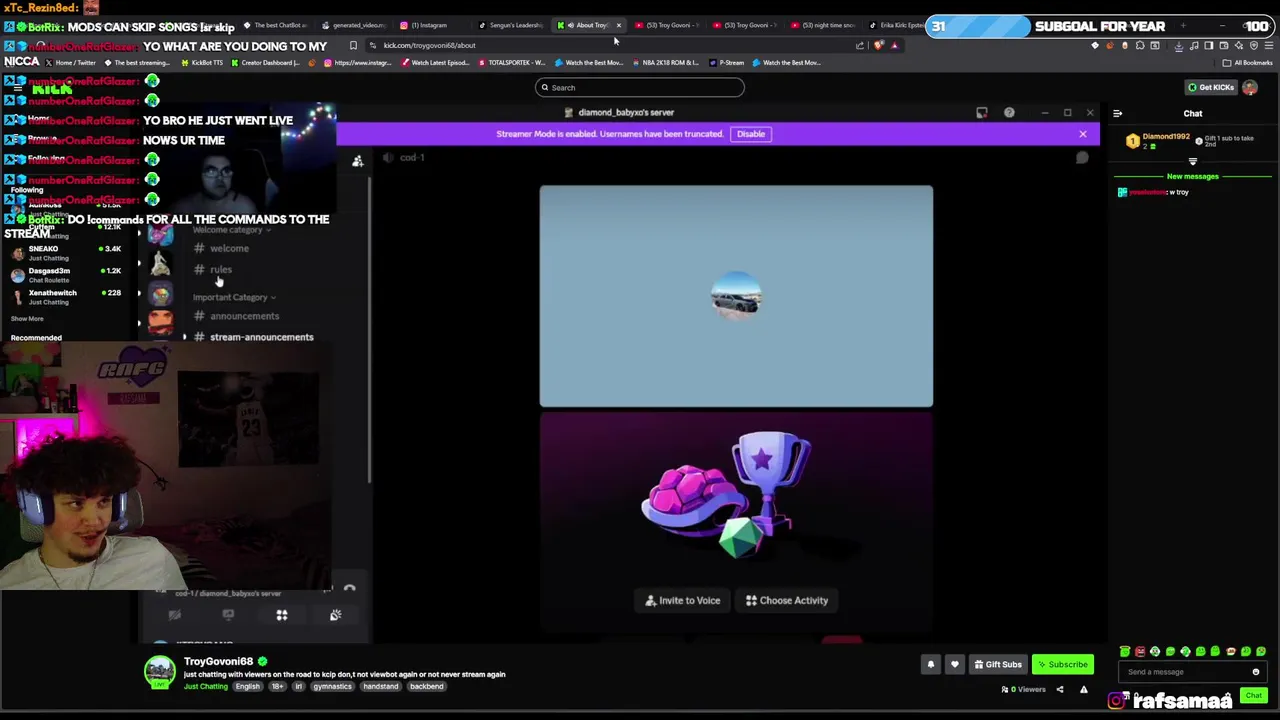Click the Discord screen share icon
This screenshot has width=1280, height=720.
tap(228, 616)
